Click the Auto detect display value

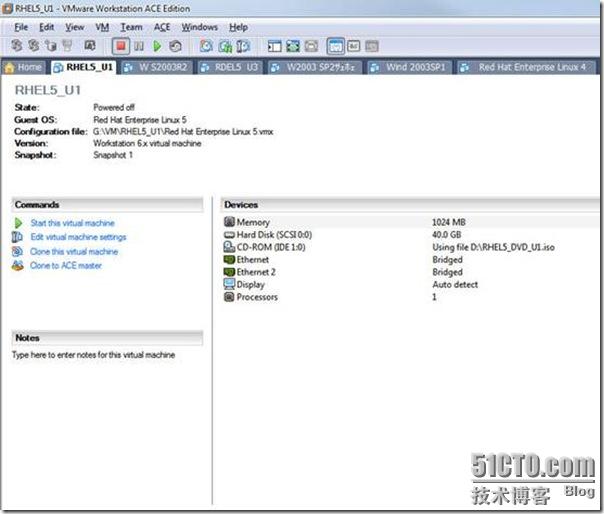(455, 284)
